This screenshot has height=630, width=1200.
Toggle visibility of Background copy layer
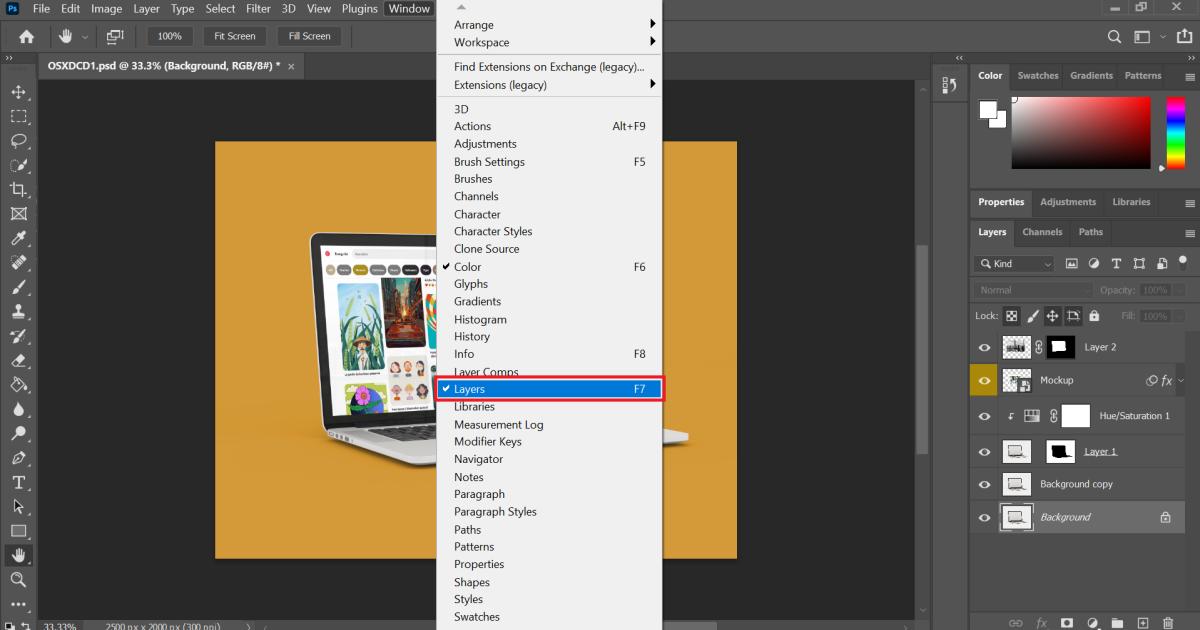click(x=984, y=484)
